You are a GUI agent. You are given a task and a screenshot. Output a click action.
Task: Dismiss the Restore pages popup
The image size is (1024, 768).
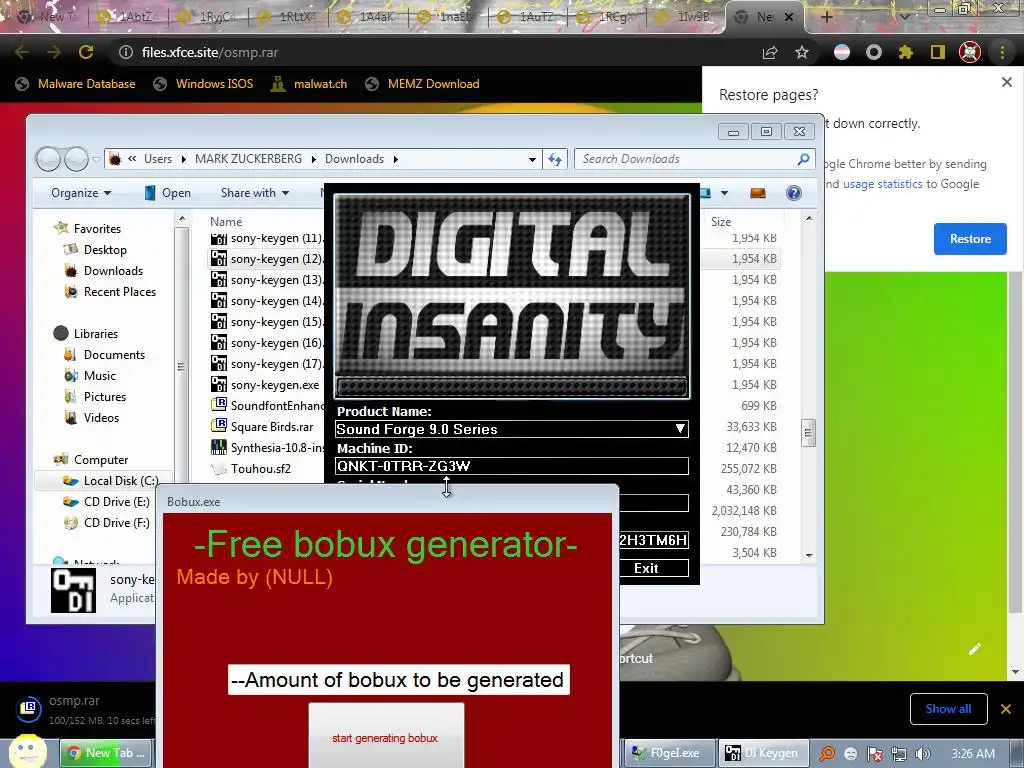1006,82
